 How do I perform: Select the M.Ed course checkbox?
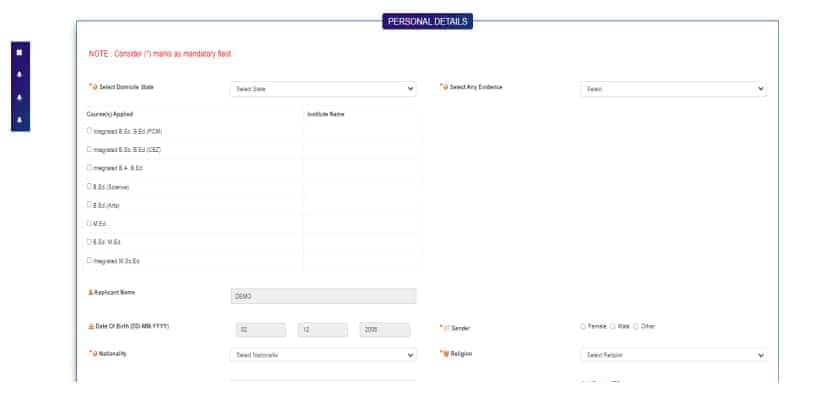[x=89, y=223]
